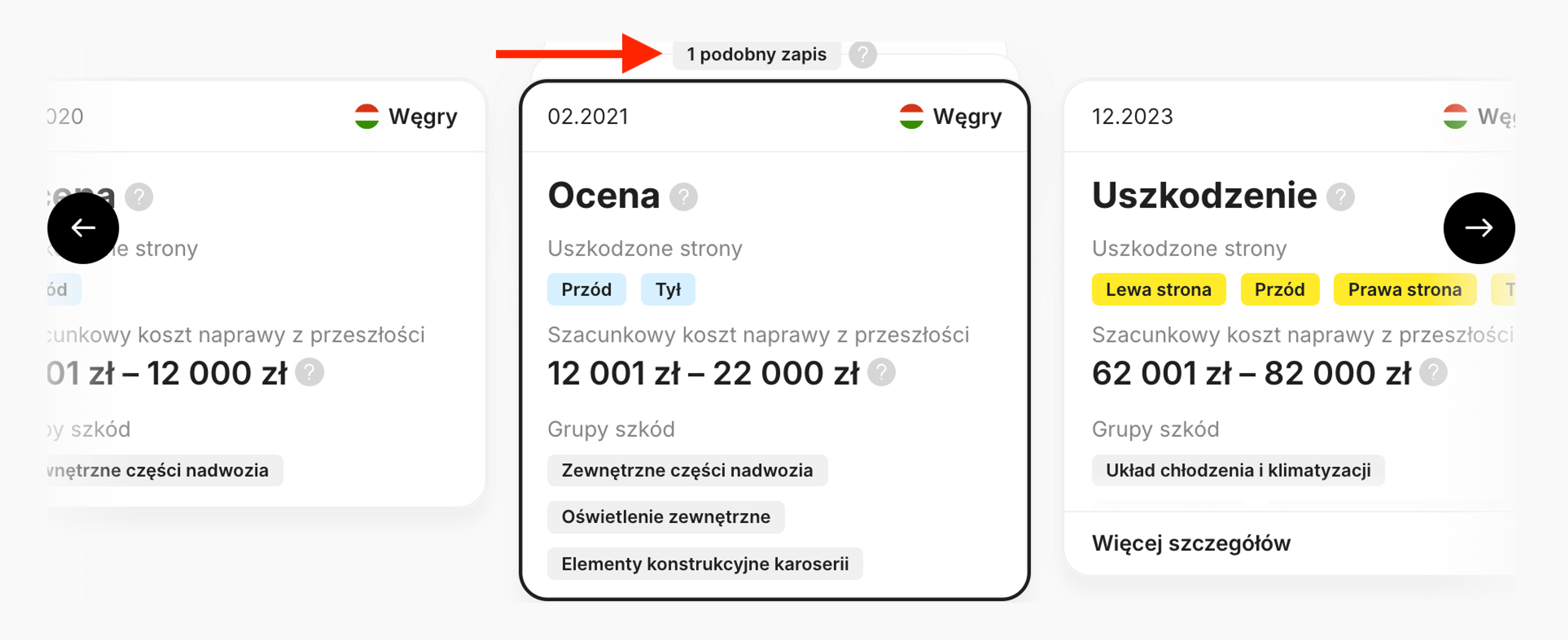Open the help tooltip next to '1 podobny zapis'

pyautogui.click(x=862, y=54)
